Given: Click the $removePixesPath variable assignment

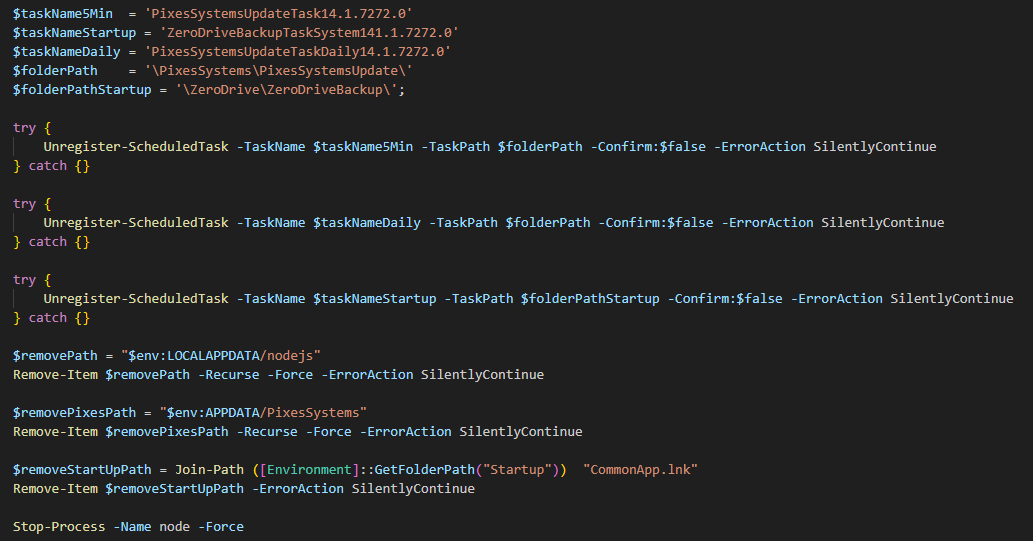Looking at the screenshot, I should coord(70,412).
